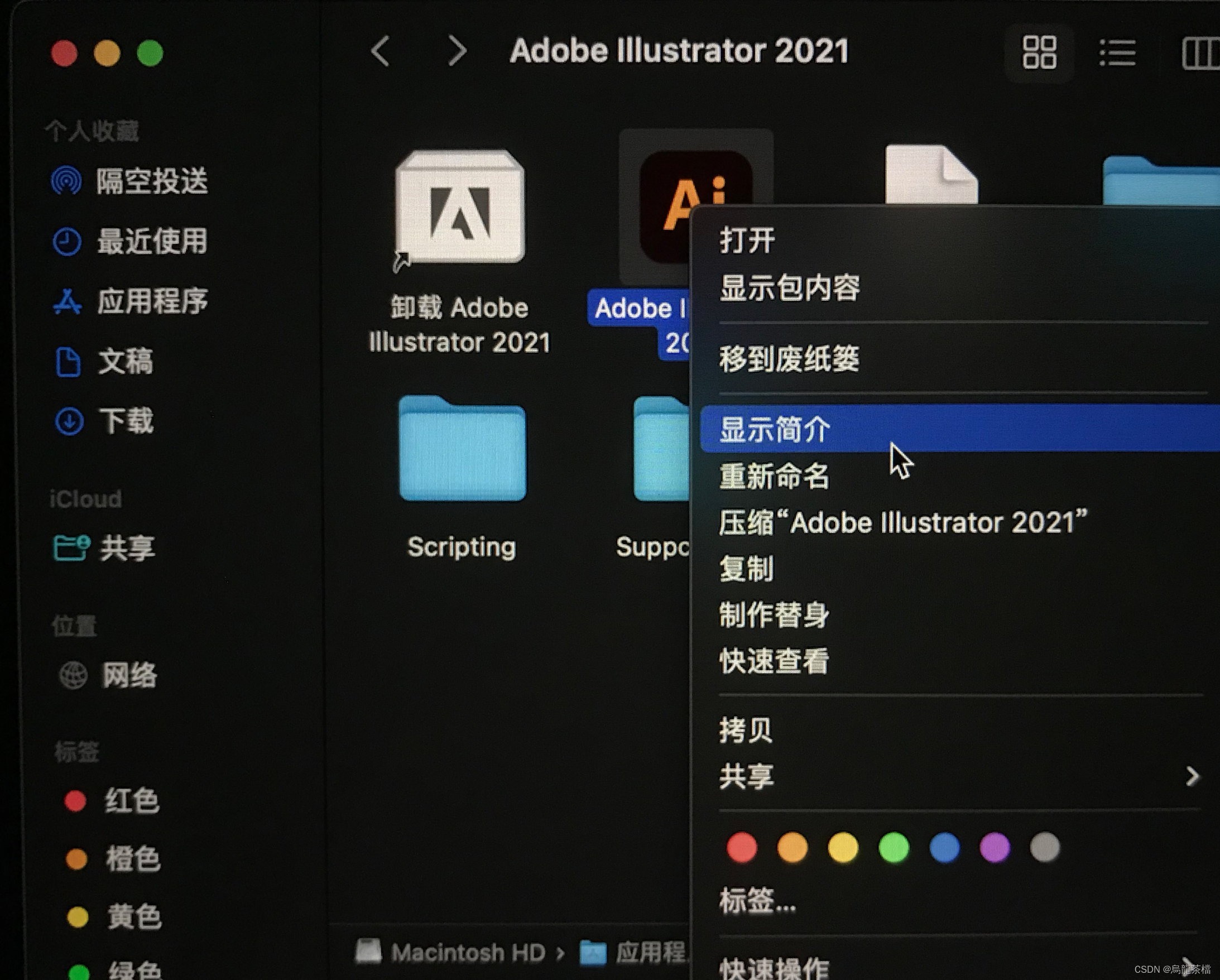The image size is (1220, 980).
Task: Select the Adobe Illustrator uninstaller alias icon
Action: coord(459,207)
